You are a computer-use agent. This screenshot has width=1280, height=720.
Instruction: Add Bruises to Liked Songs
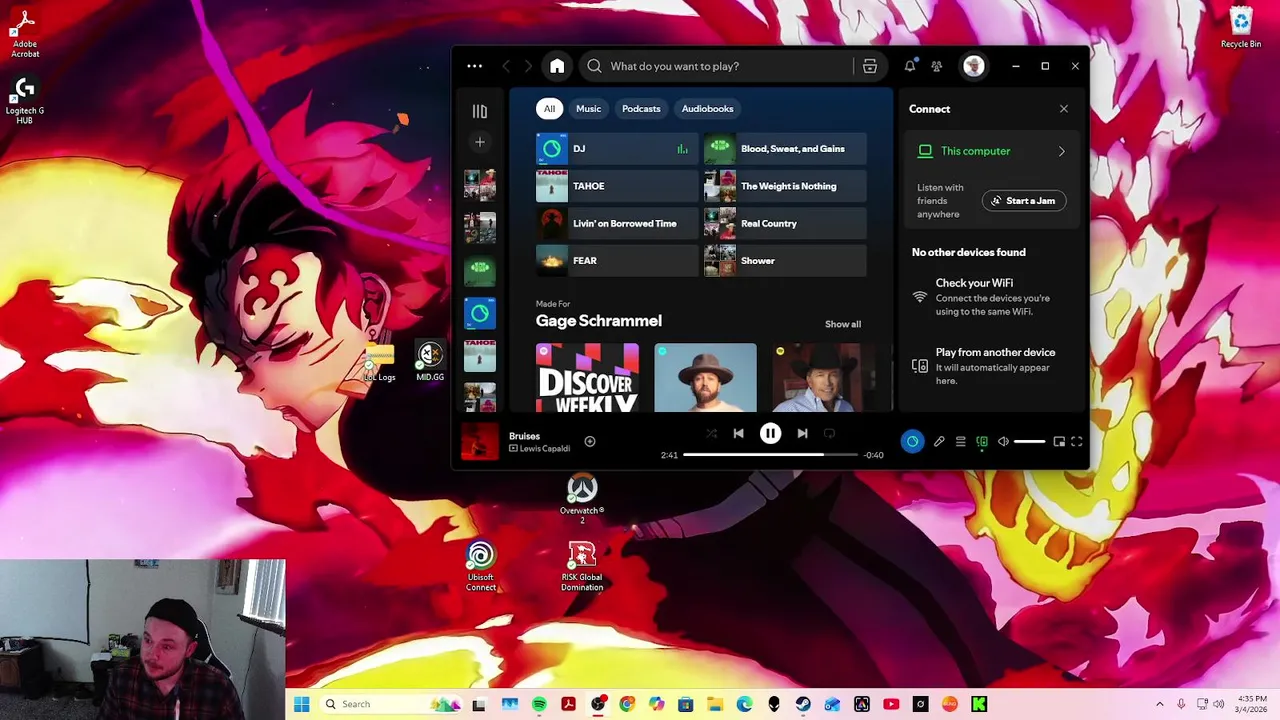pos(590,441)
